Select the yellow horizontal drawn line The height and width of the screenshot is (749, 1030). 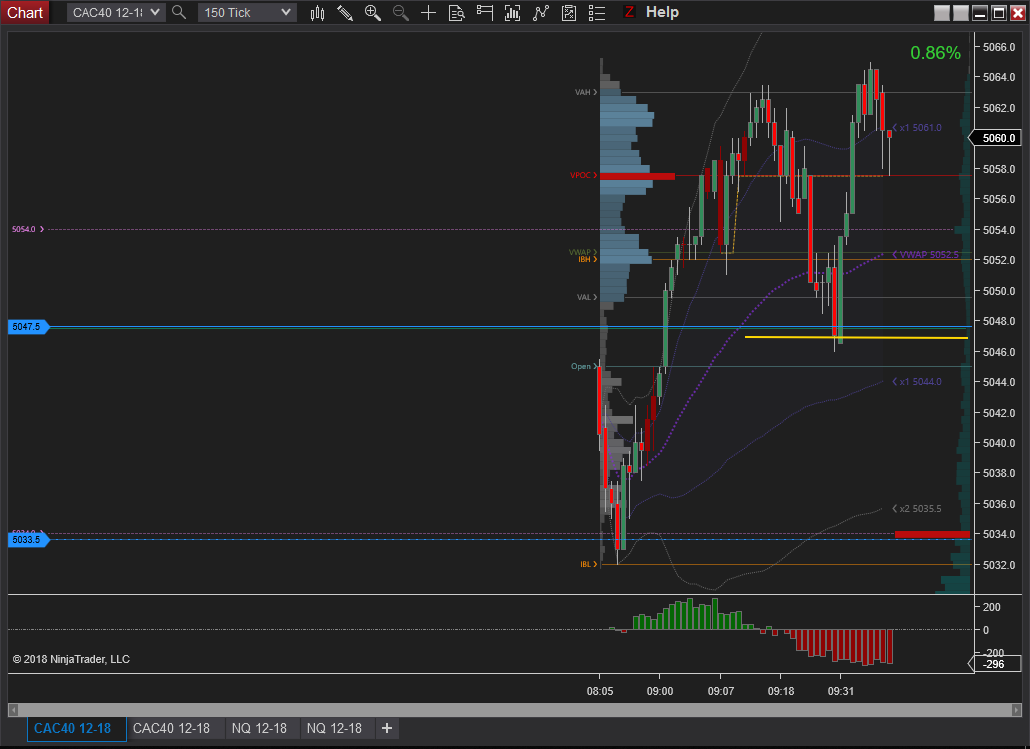856,338
